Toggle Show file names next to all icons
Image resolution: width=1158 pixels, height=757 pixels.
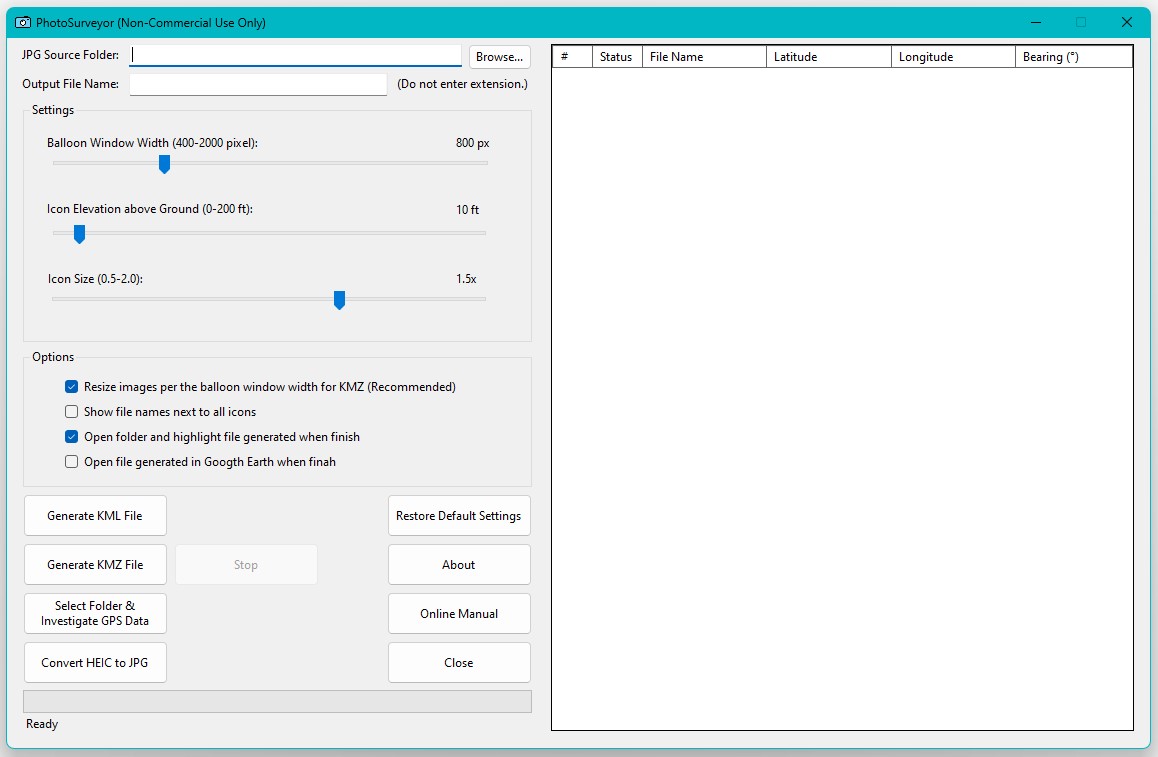pyautogui.click(x=71, y=412)
